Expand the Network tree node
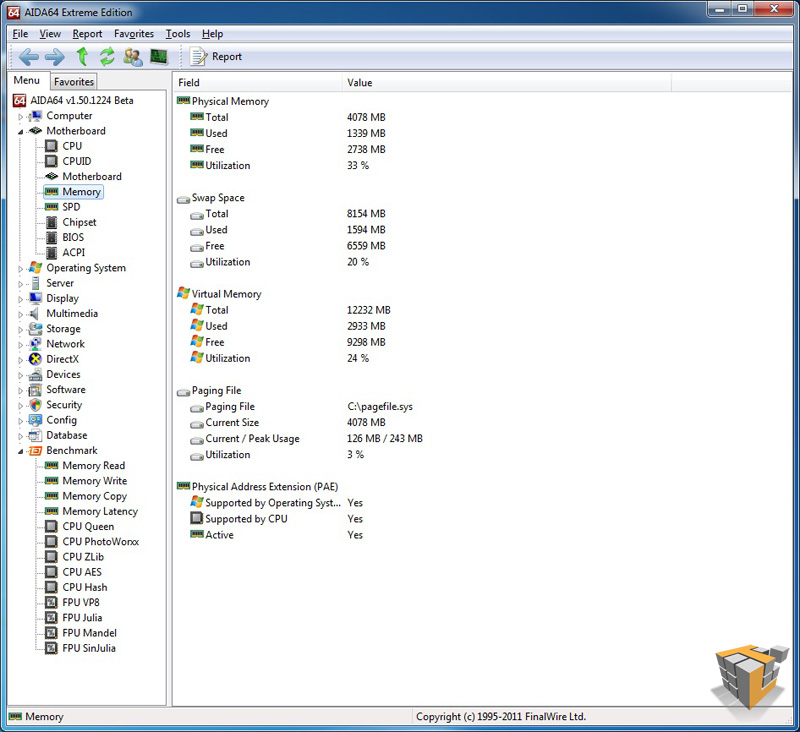The height and width of the screenshot is (732, 800). pos(20,345)
